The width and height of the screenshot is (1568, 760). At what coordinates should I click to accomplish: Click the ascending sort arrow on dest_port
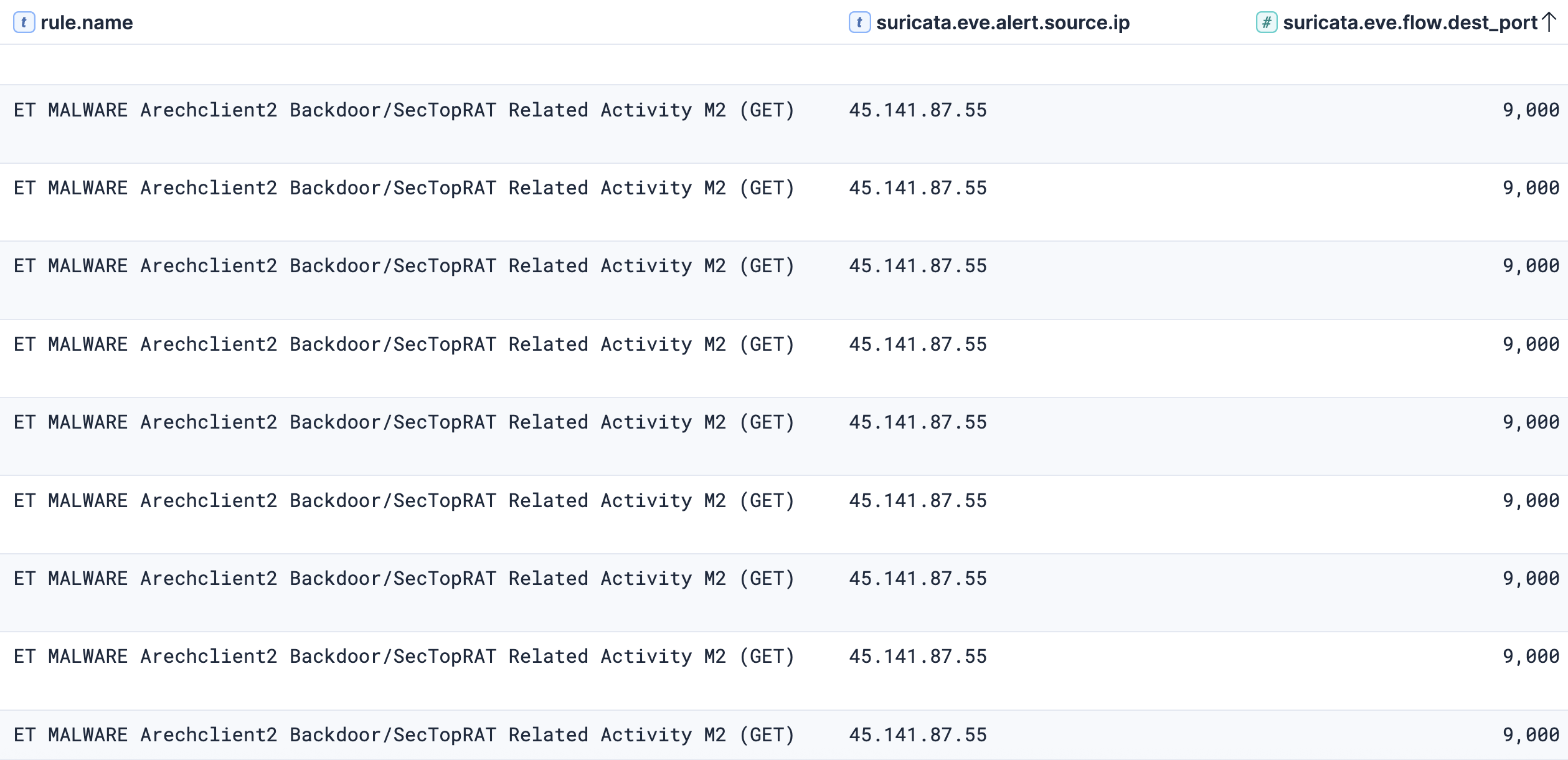coord(1549,22)
